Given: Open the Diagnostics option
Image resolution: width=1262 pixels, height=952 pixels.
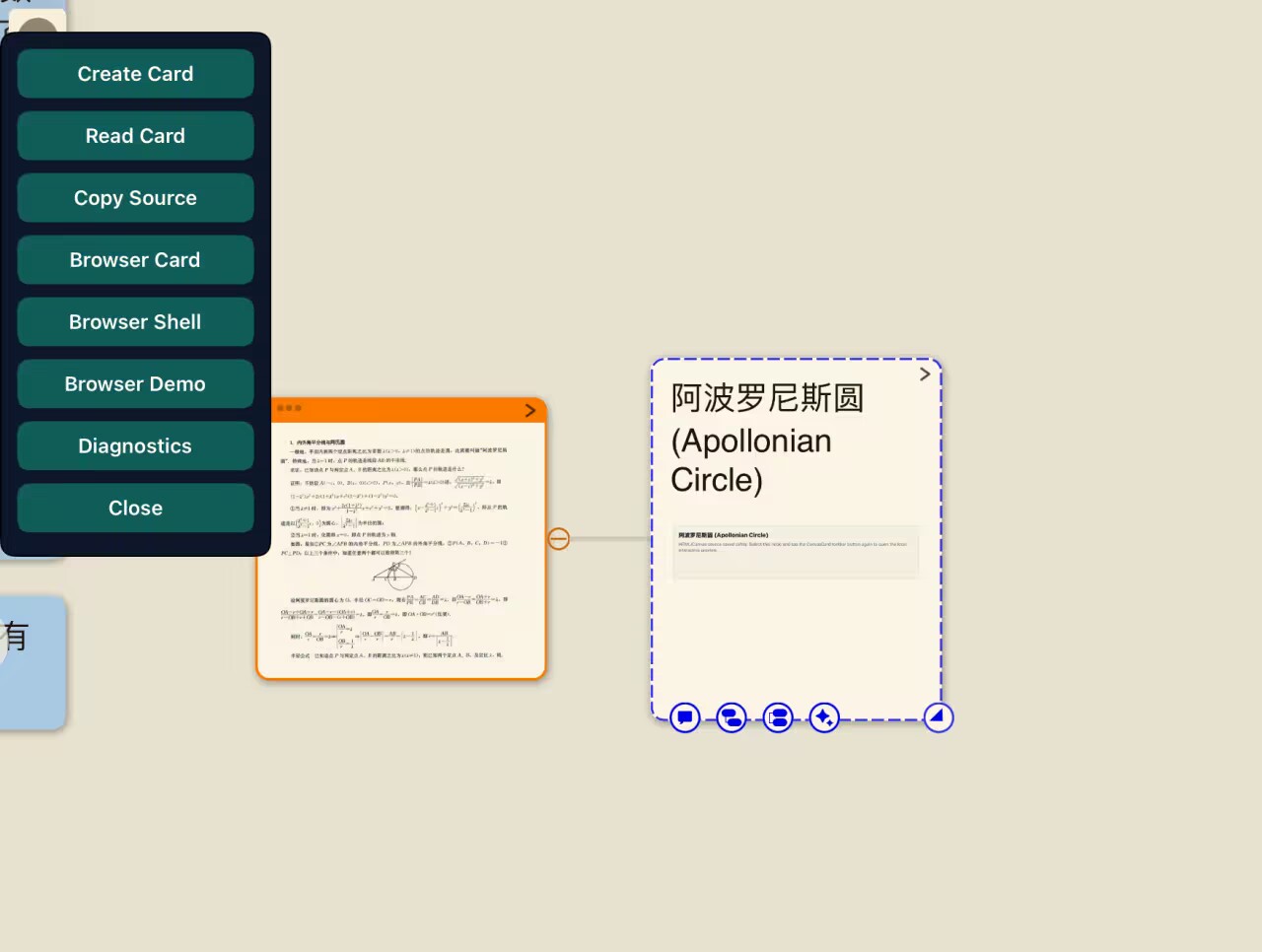Looking at the screenshot, I should (x=135, y=446).
